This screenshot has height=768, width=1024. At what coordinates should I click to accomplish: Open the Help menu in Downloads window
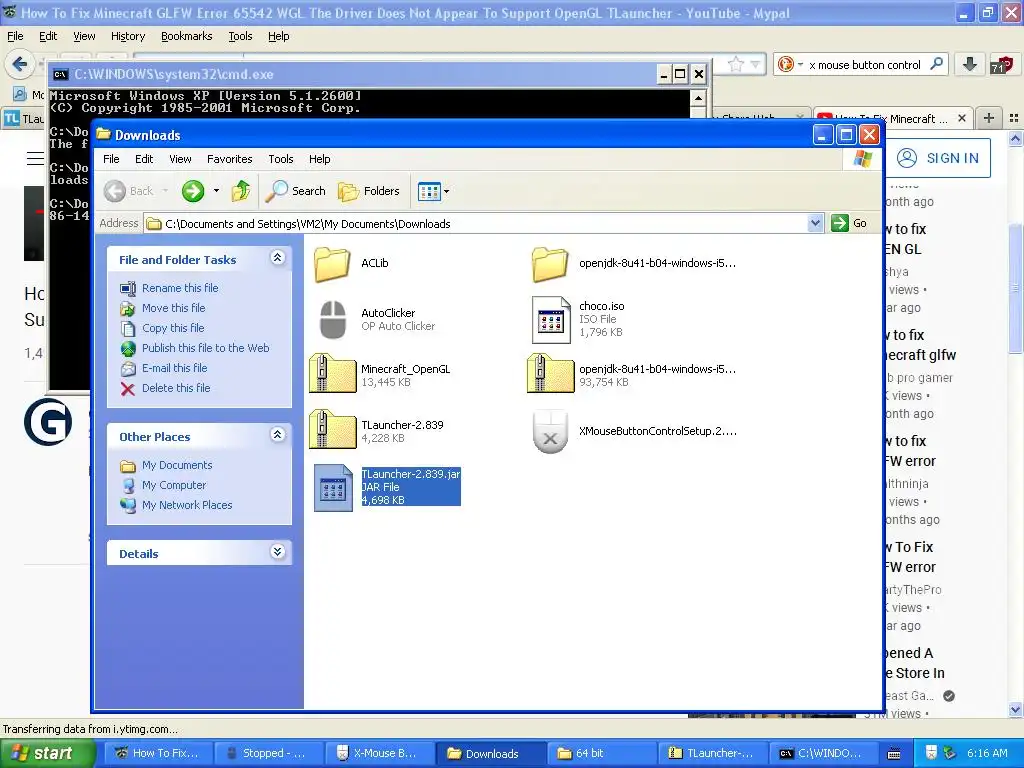coord(319,159)
